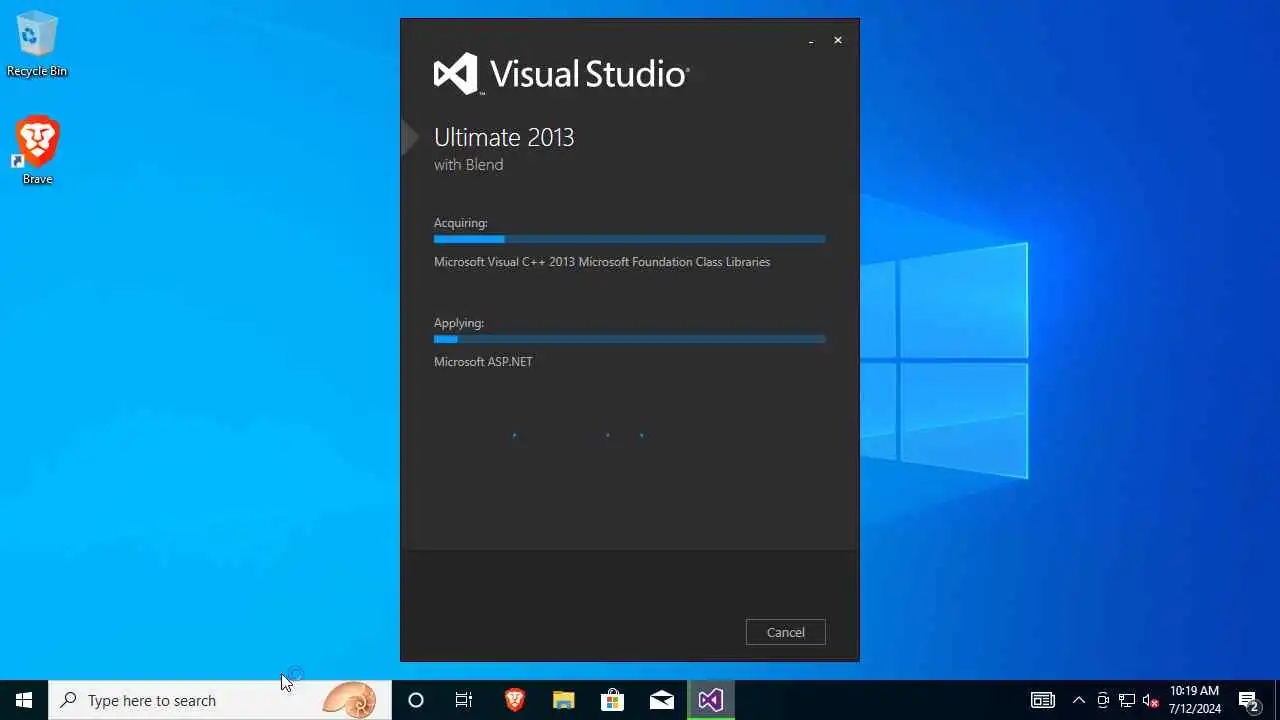Click the Visual Studio logo in installer

(x=561, y=75)
